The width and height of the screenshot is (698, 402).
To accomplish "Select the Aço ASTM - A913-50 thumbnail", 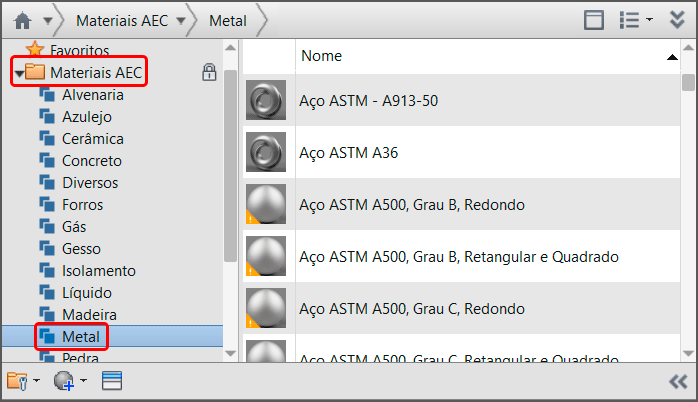I will coord(265,100).
